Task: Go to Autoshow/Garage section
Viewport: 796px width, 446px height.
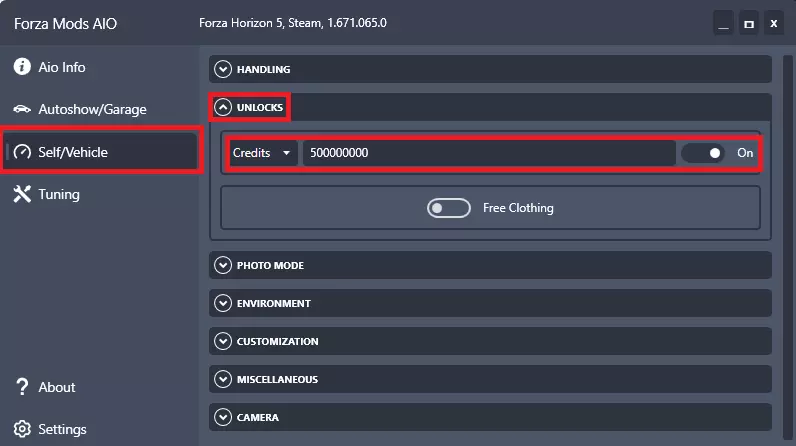Action: 100,109
